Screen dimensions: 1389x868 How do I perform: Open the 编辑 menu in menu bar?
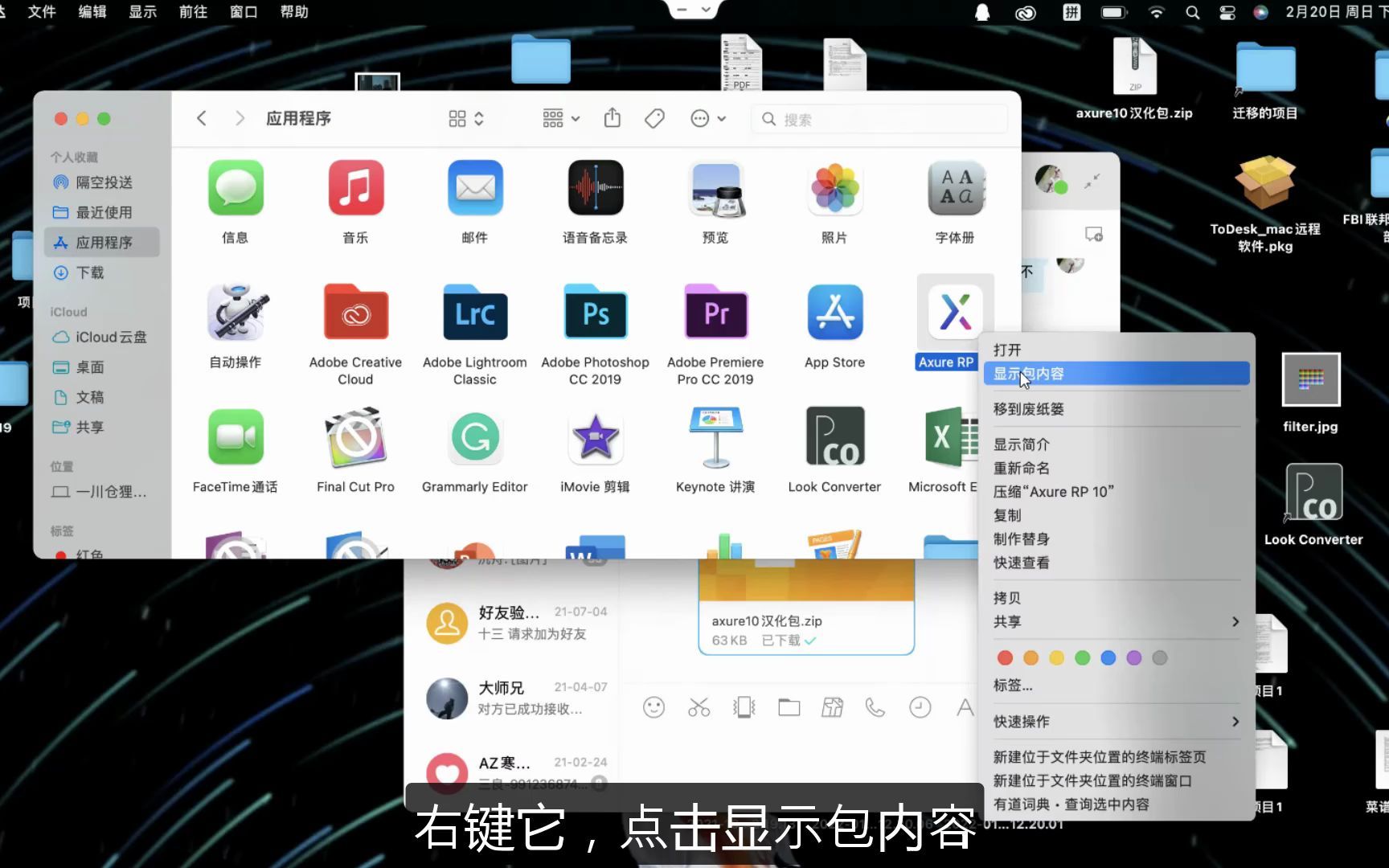pyautogui.click(x=92, y=11)
